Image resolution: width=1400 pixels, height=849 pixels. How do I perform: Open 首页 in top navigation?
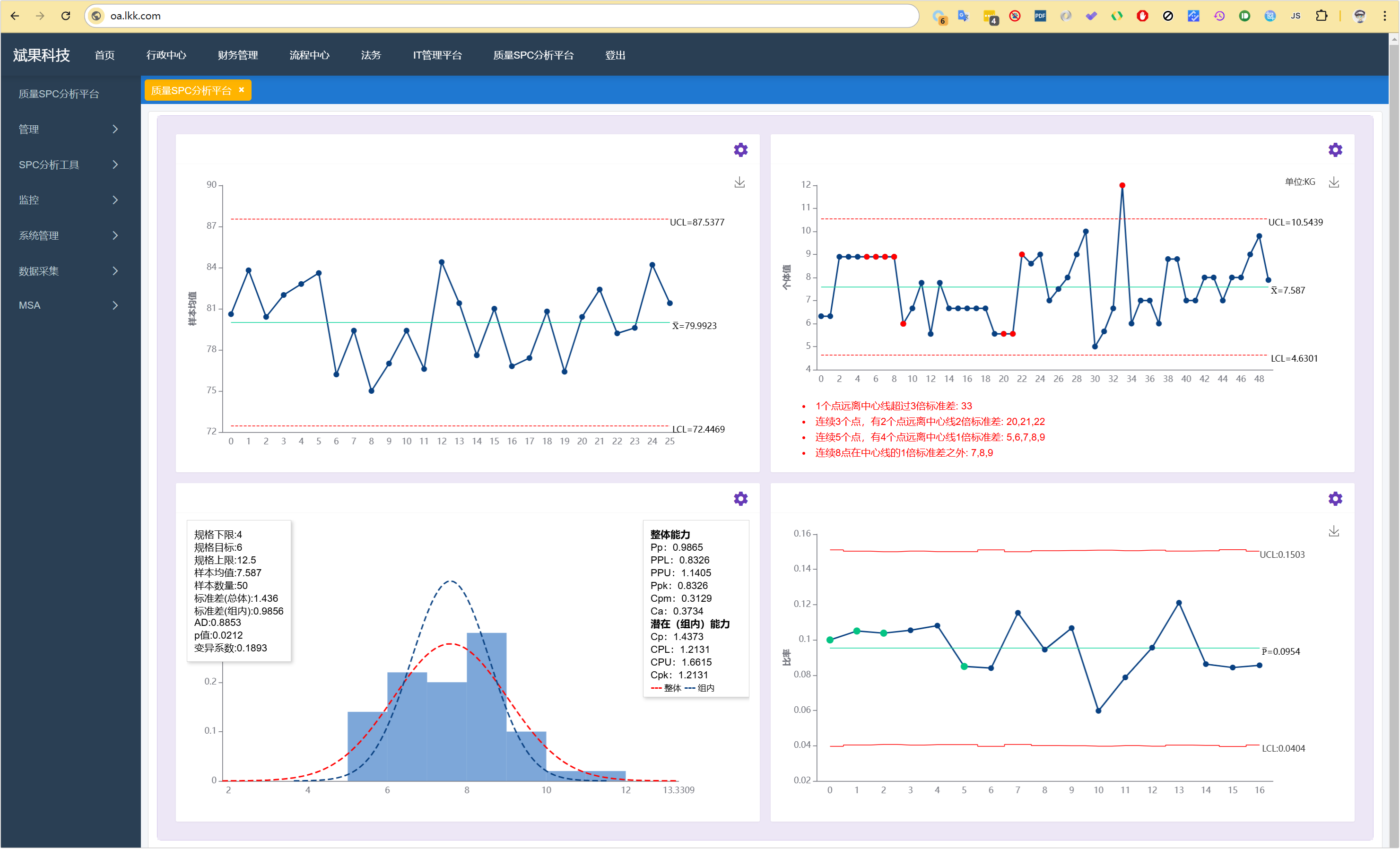click(x=104, y=55)
